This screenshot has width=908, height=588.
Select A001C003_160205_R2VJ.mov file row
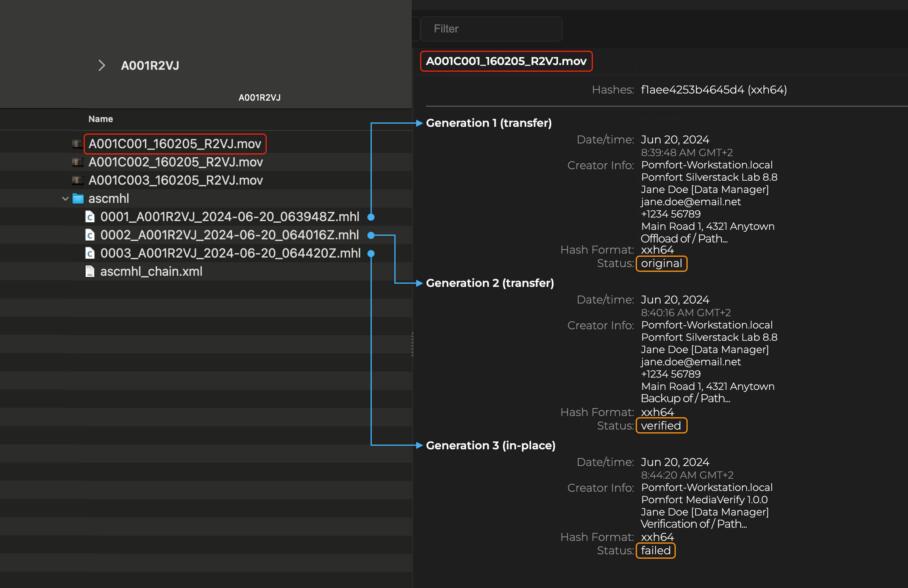pyautogui.click(x=175, y=180)
